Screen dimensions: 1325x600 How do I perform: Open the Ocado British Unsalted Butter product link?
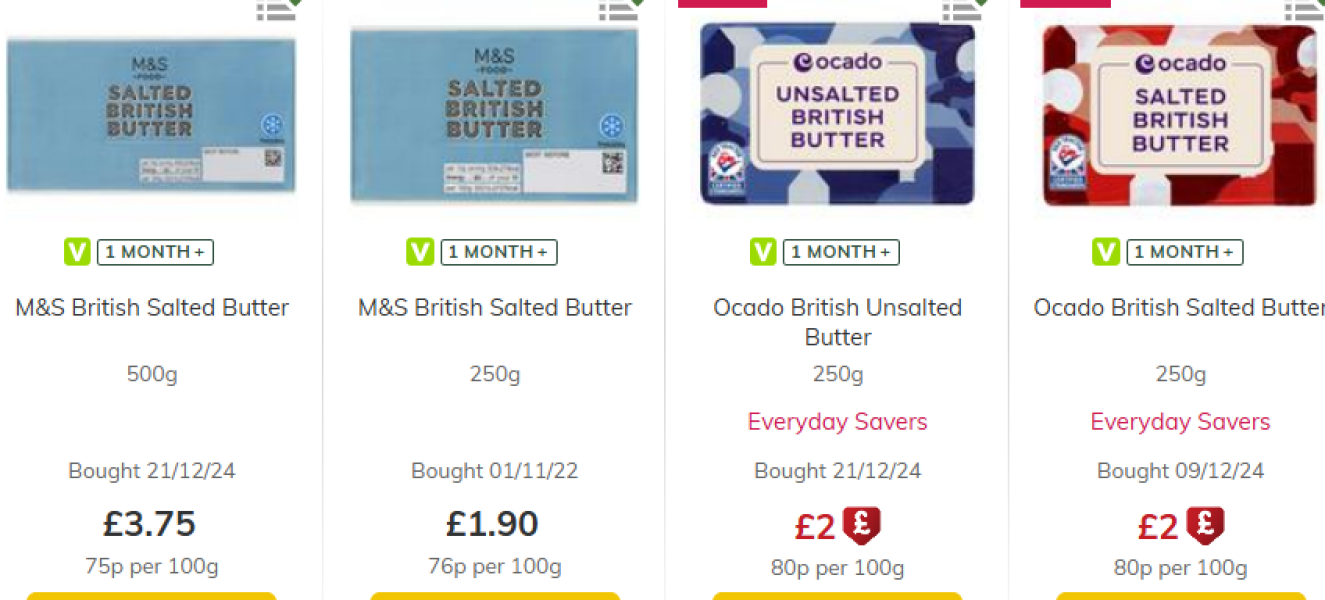coord(837,322)
